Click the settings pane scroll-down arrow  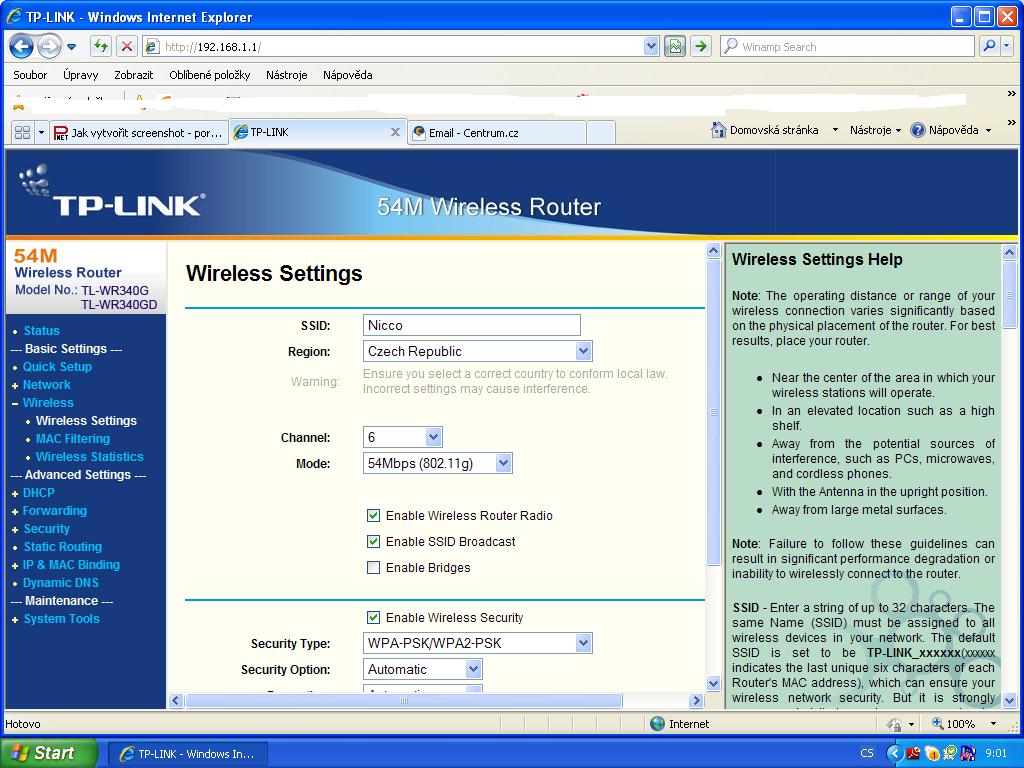point(713,684)
